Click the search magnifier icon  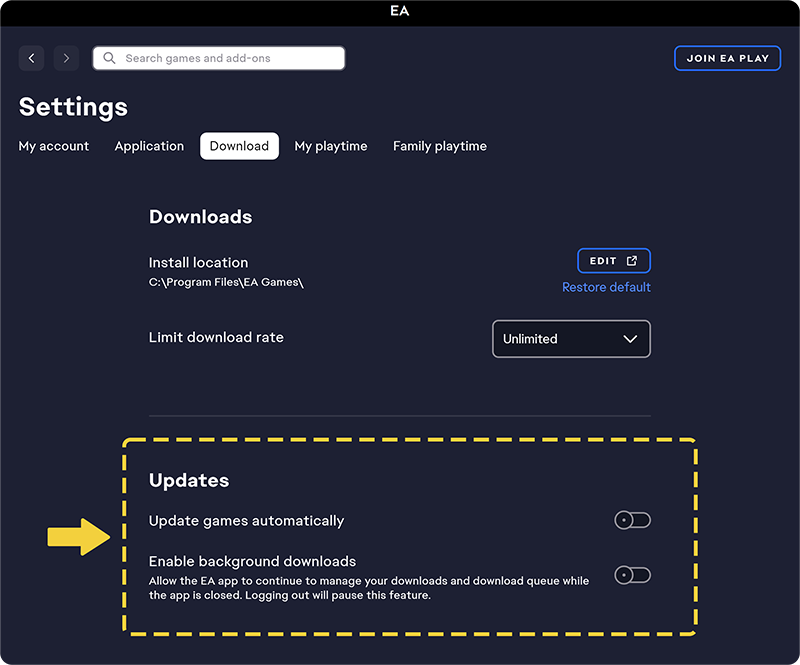point(109,58)
